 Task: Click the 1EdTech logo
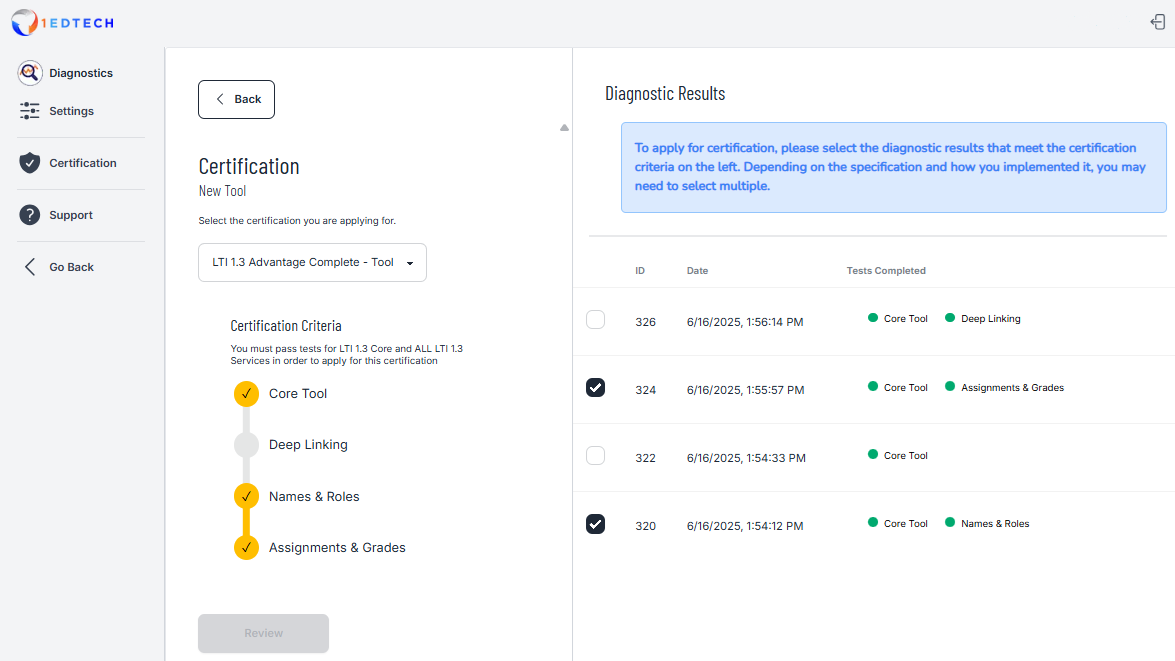click(x=62, y=22)
